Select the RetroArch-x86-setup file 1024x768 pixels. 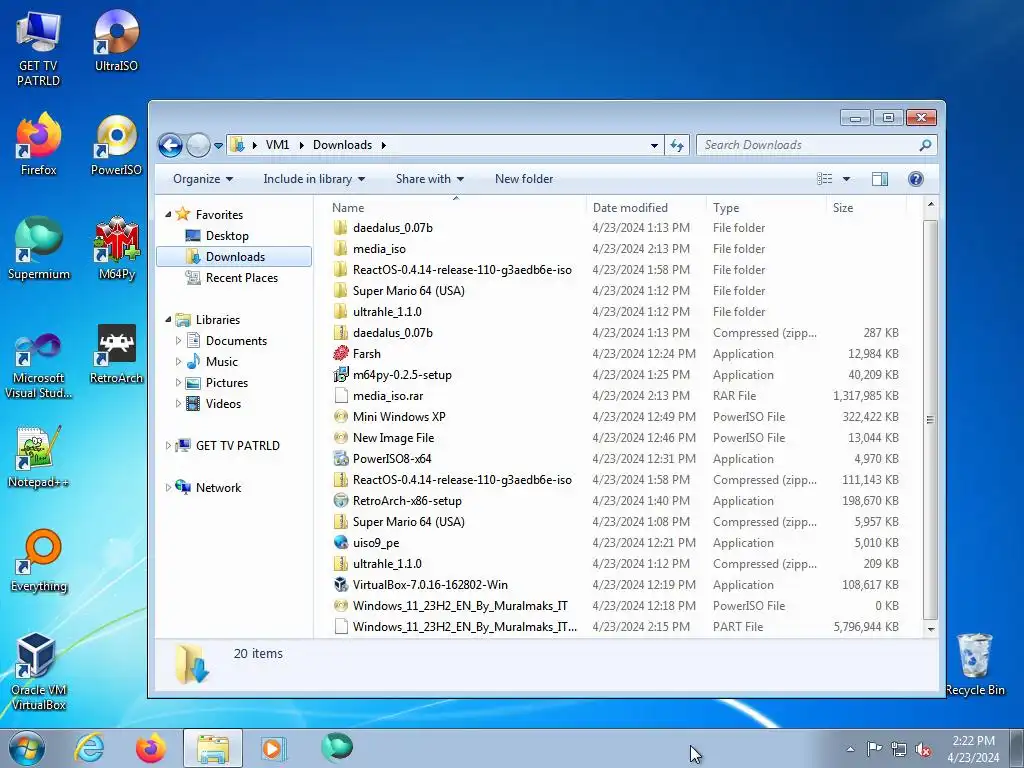click(x=407, y=501)
